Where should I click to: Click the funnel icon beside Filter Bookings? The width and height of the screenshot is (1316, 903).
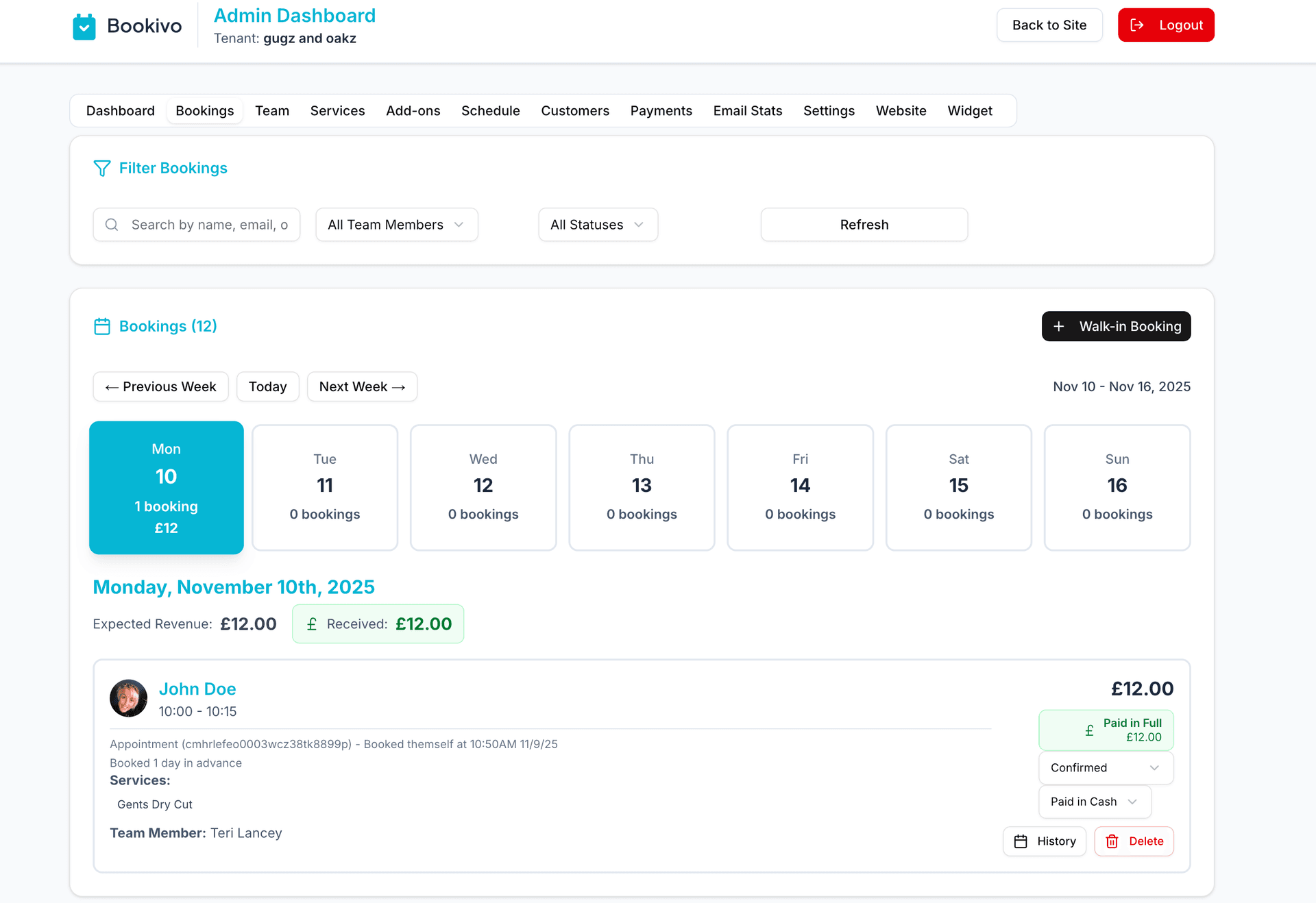pyautogui.click(x=101, y=168)
